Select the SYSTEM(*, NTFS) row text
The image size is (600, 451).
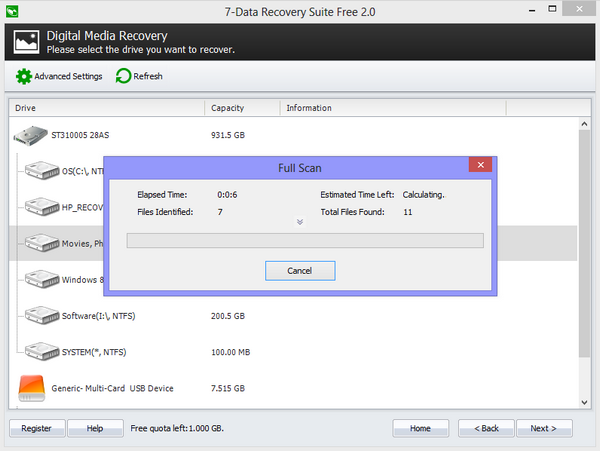click(x=94, y=352)
